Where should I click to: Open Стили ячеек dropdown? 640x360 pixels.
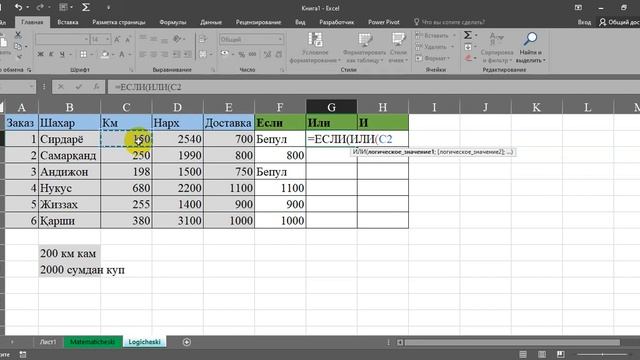pyautogui.click(x=398, y=48)
